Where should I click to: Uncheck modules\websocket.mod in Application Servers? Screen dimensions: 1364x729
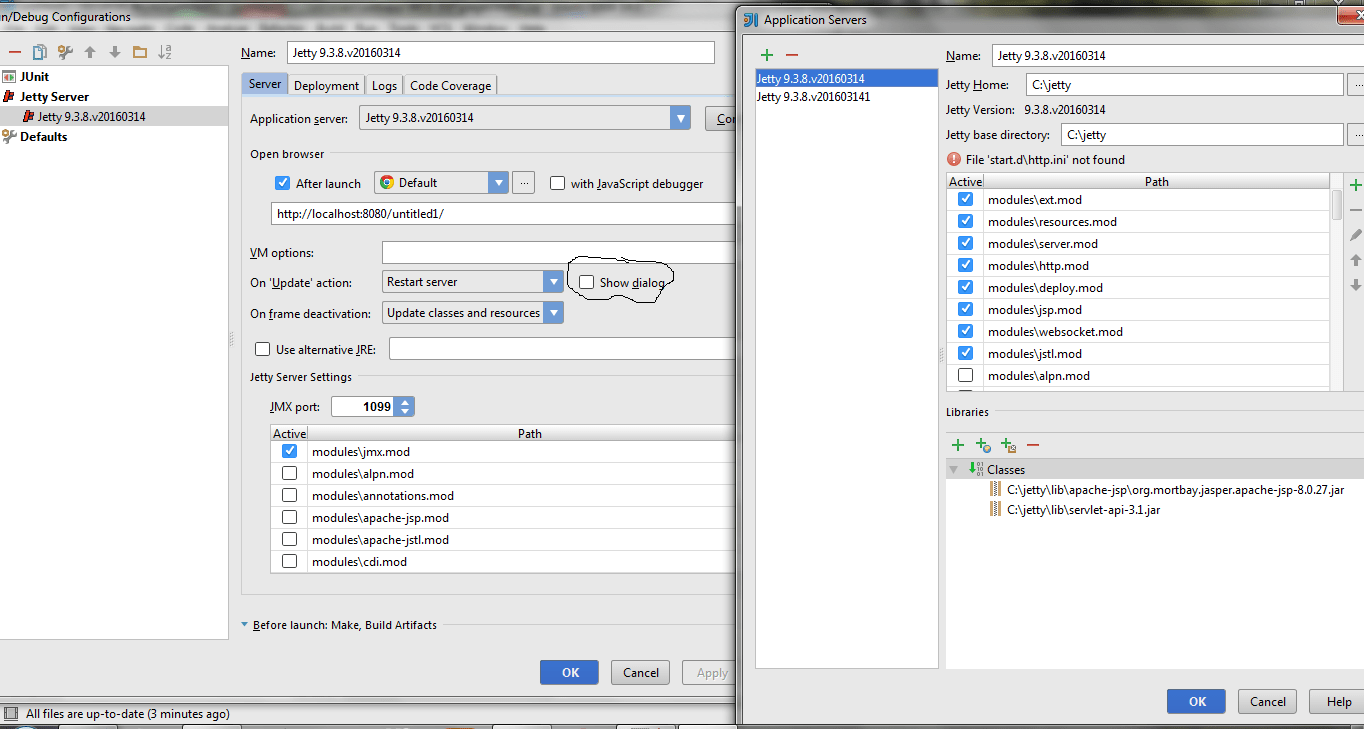click(965, 331)
